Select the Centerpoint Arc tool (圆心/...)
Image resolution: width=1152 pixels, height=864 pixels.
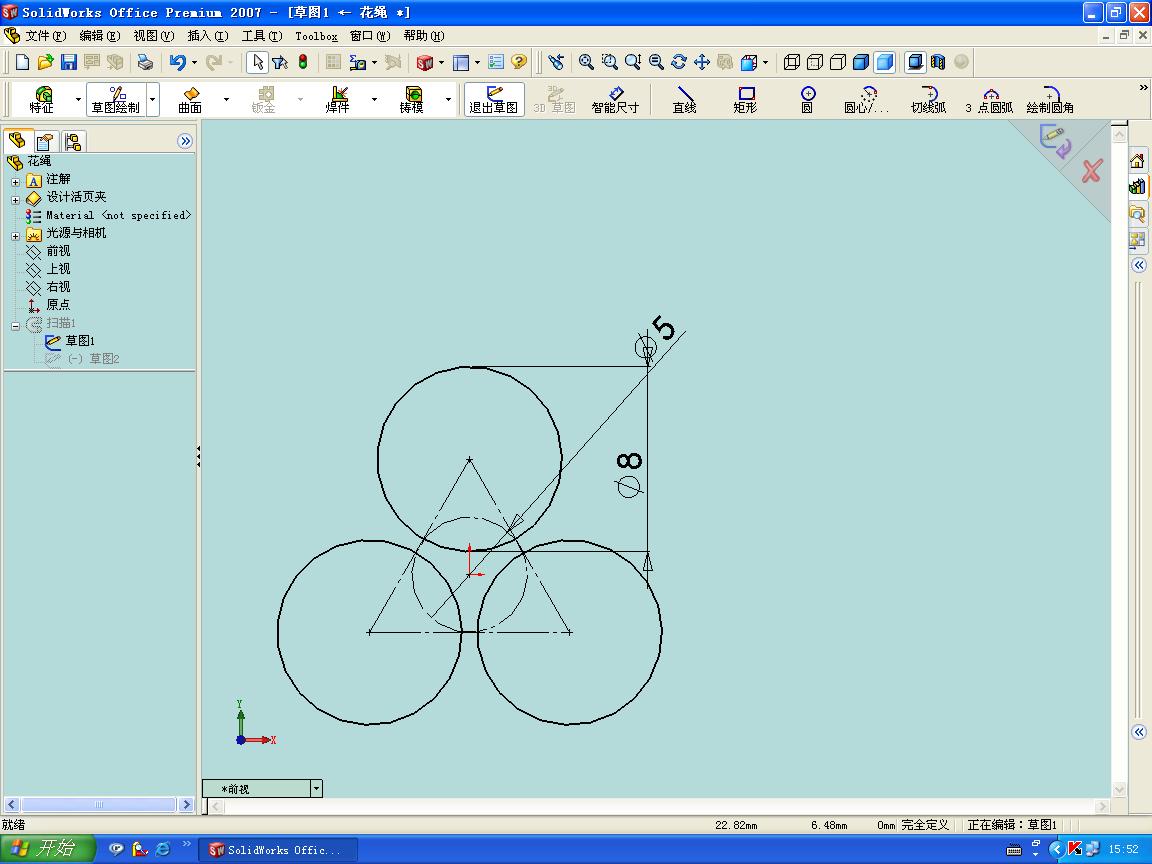point(867,99)
